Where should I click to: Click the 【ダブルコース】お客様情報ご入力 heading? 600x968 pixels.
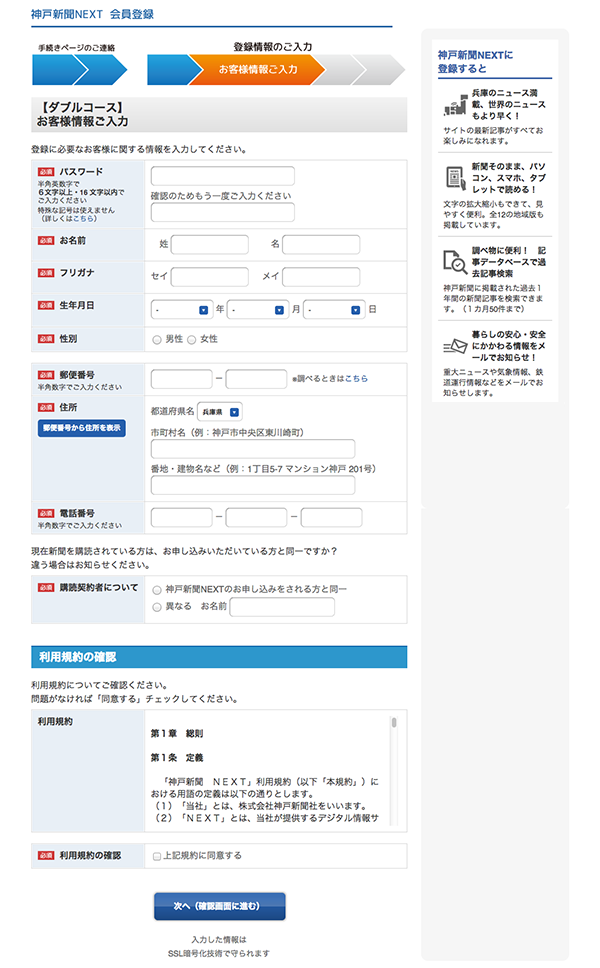tap(82, 114)
